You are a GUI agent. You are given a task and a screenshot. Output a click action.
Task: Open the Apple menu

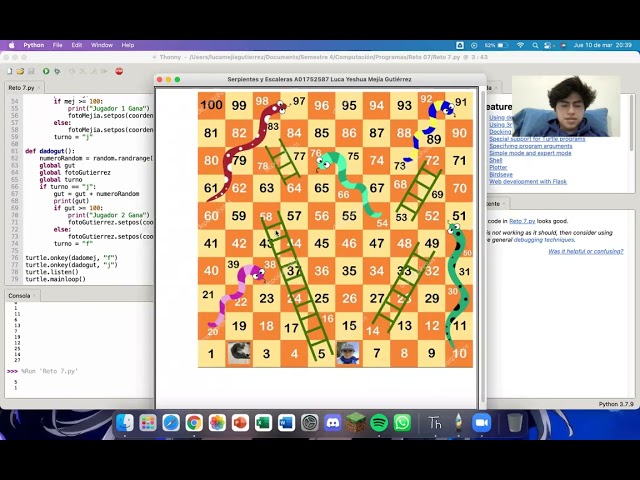11,45
